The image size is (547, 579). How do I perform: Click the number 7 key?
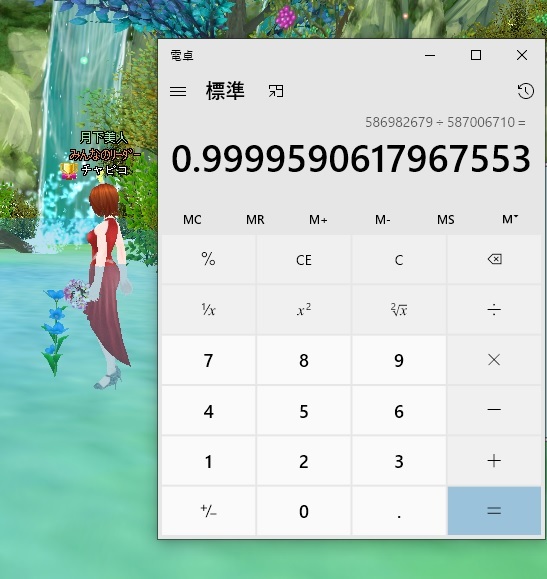pyautogui.click(x=208, y=360)
